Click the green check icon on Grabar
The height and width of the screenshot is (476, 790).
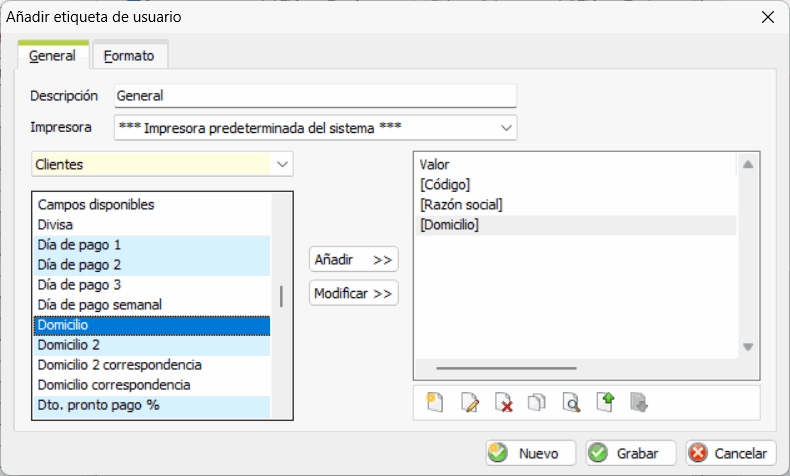(x=598, y=453)
